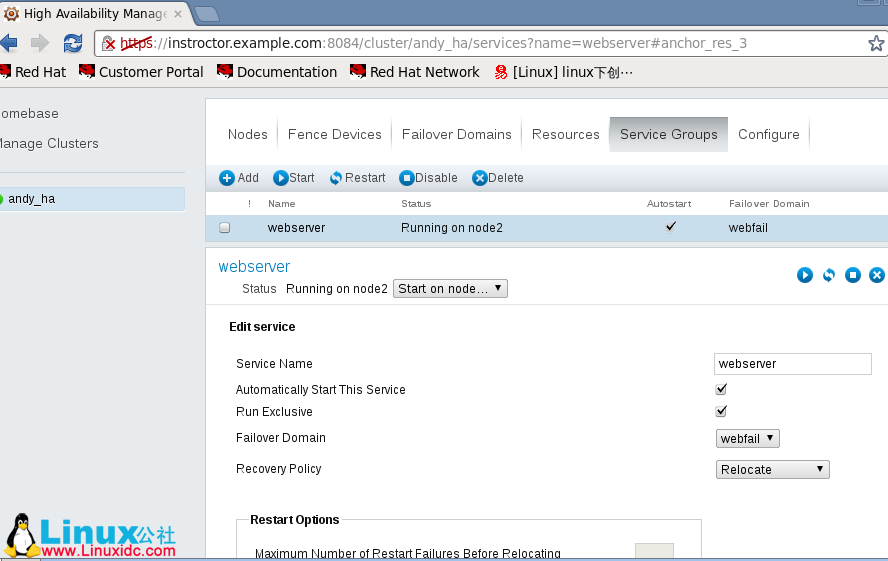Image resolution: width=888 pixels, height=561 pixels.
Task: Click the browser back arrow
Action: (8, 42)
